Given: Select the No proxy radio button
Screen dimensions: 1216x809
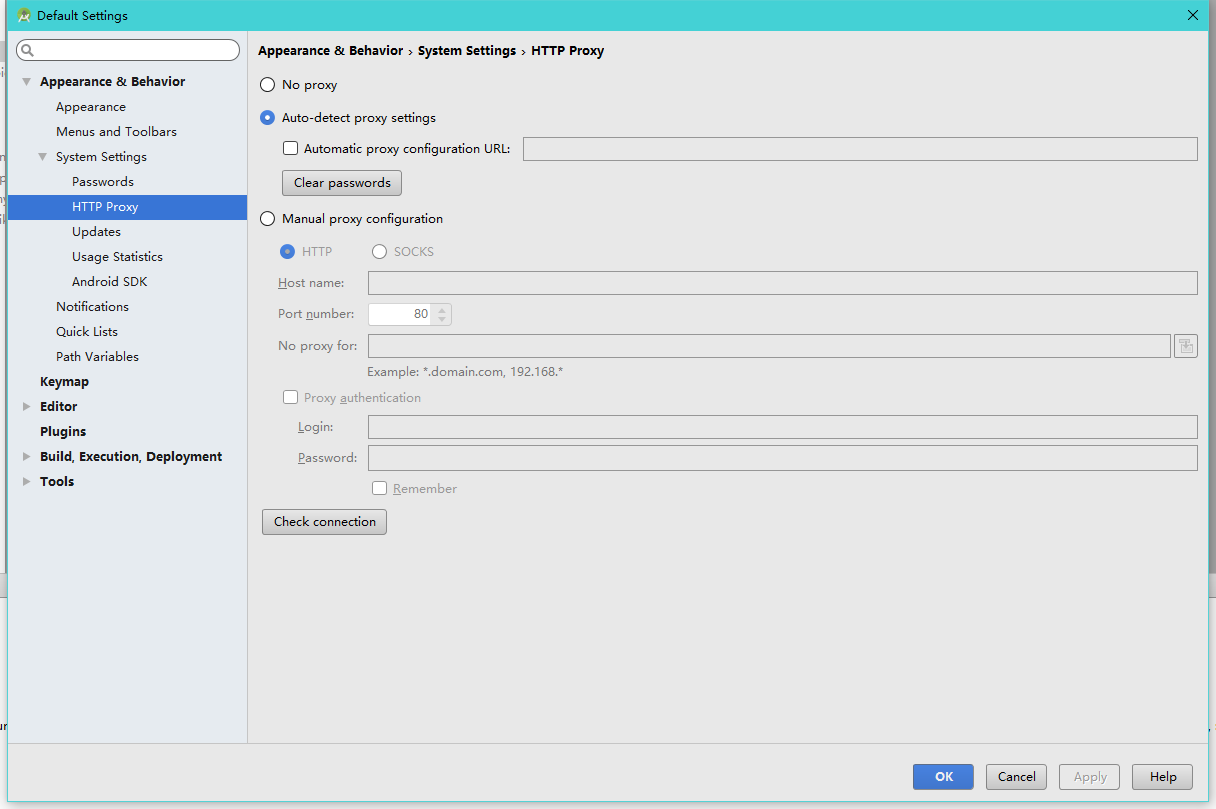Looking at the screenshot, I should click(268, 85).
